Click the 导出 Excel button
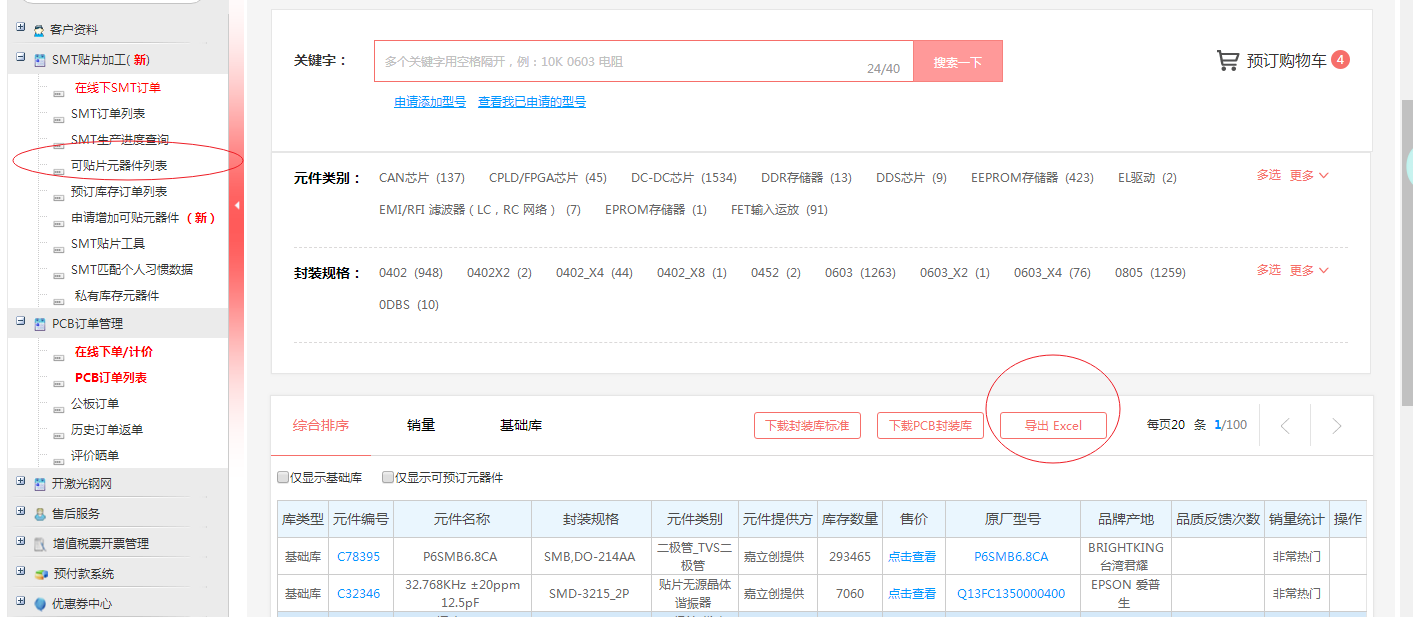The image size is (1413, 617). pyautogui.click(x=1053, y=426)
